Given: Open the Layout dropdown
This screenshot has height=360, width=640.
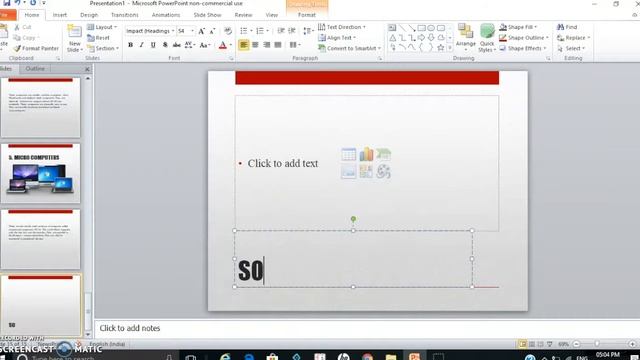Looking at the screenshot, I should (102, 27).
